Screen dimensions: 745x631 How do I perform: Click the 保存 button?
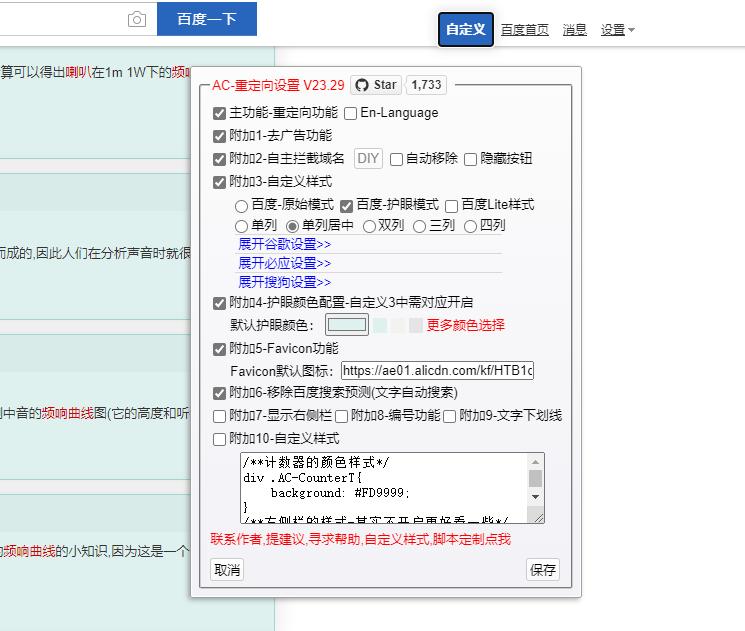543,570
